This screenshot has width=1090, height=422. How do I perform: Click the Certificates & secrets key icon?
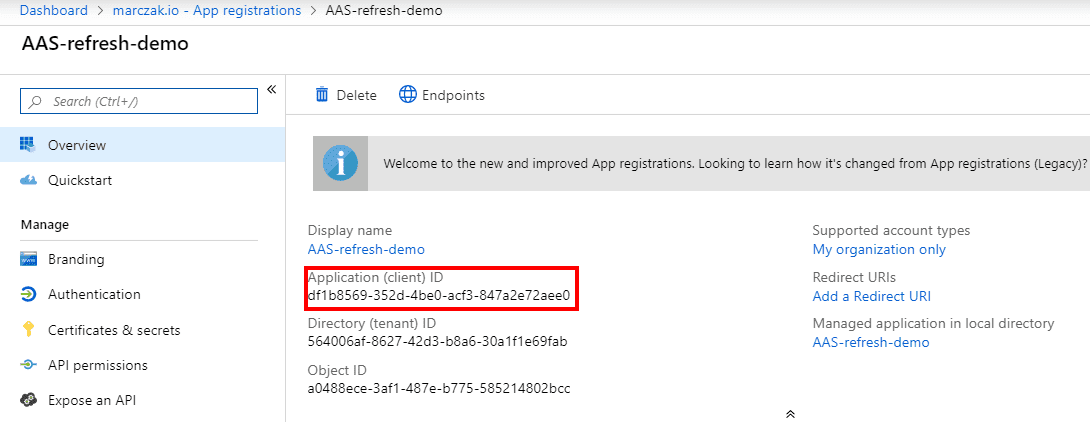coord(28,330)
